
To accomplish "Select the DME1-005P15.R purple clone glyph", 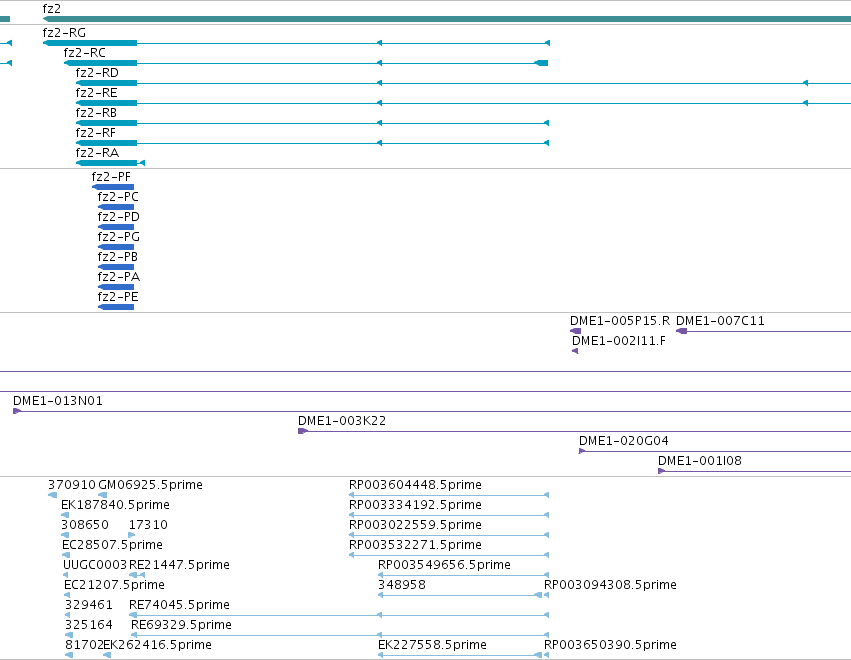I will click(575, 331).
